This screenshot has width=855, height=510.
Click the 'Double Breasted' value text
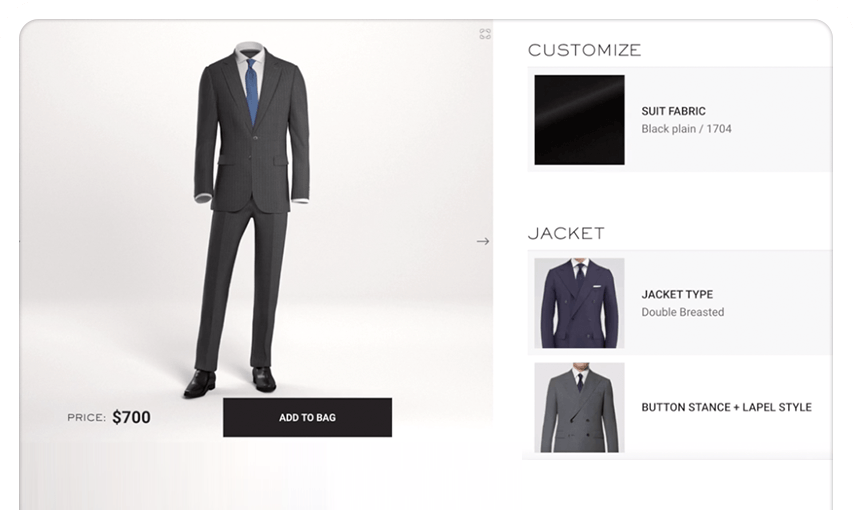[x=682, y=313]
